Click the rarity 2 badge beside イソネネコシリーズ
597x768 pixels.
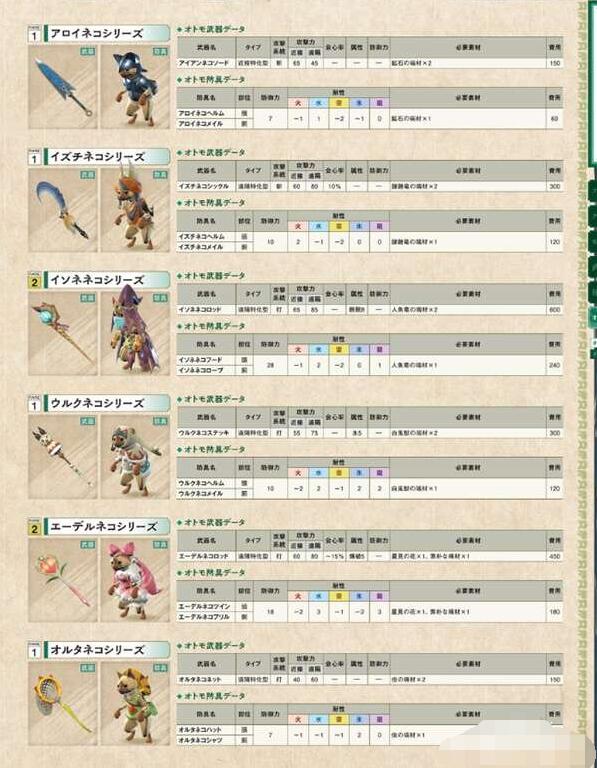(x=34, y=282)
